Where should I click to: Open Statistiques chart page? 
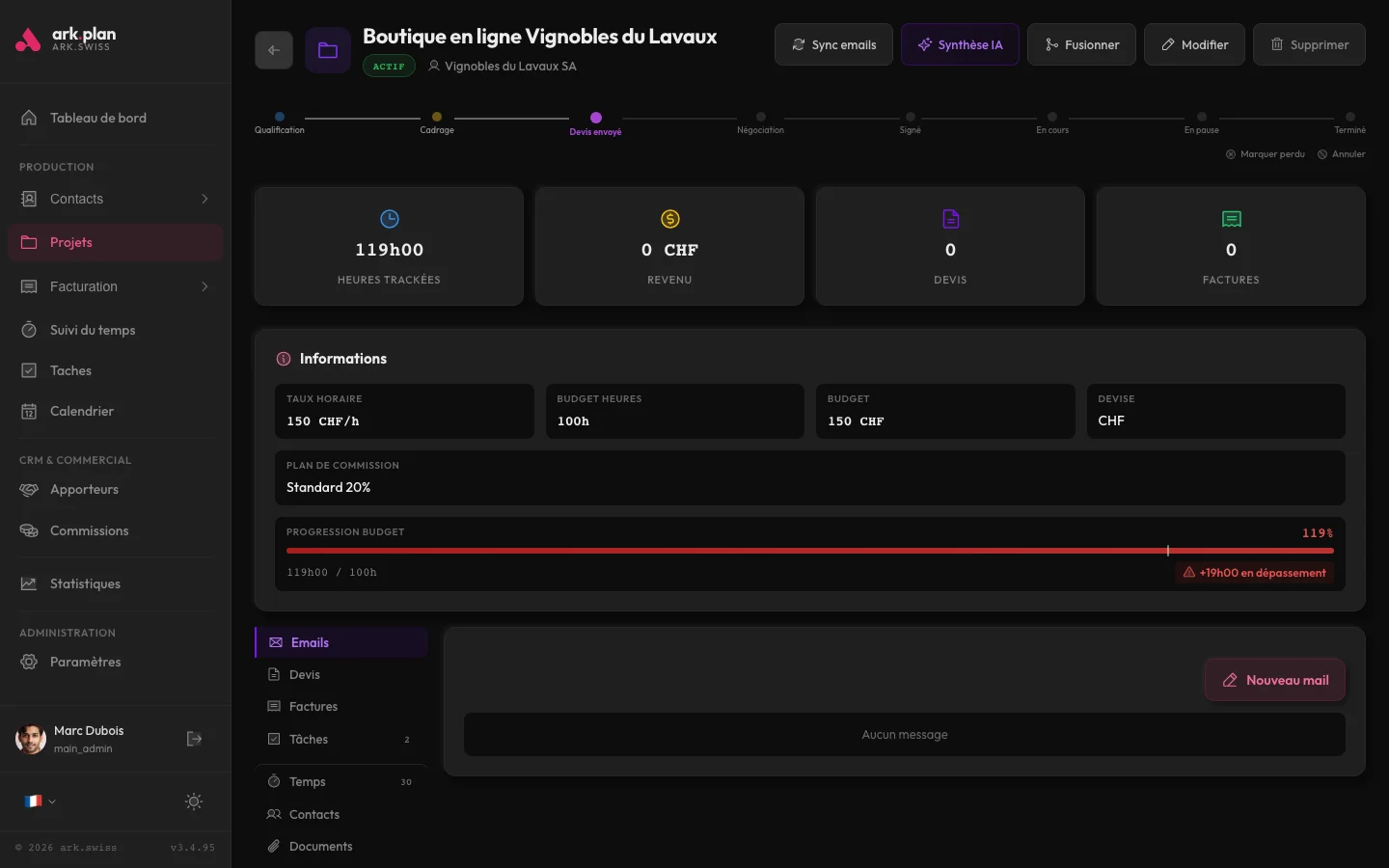tap(85, 583)
